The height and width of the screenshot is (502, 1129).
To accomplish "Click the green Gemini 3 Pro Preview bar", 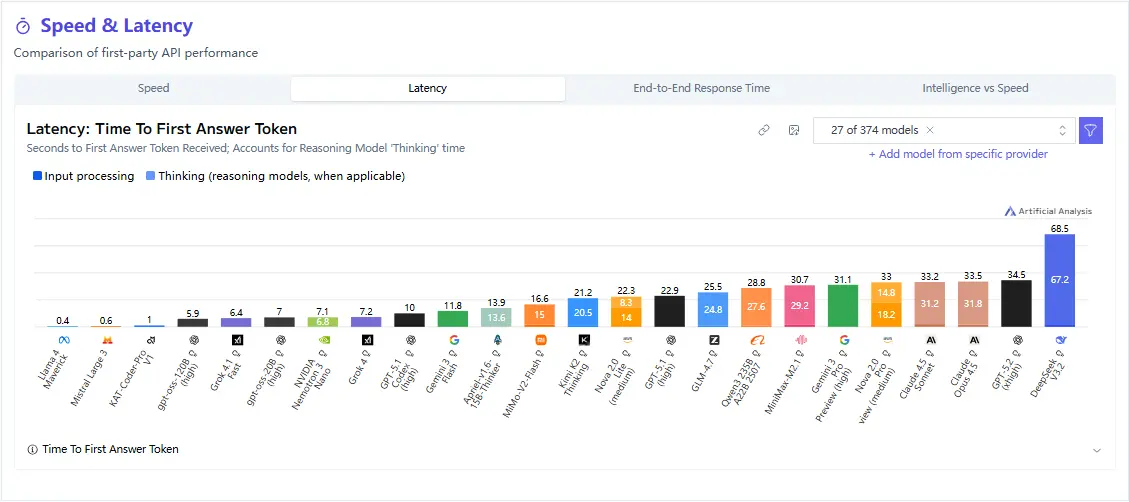I will [x=843, y=305].
